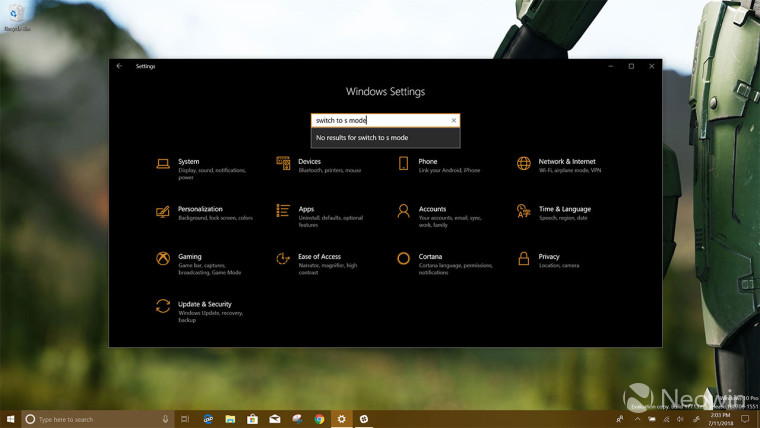
Task: Select the No results for switch to s mode entry
Action: (385, 138)
